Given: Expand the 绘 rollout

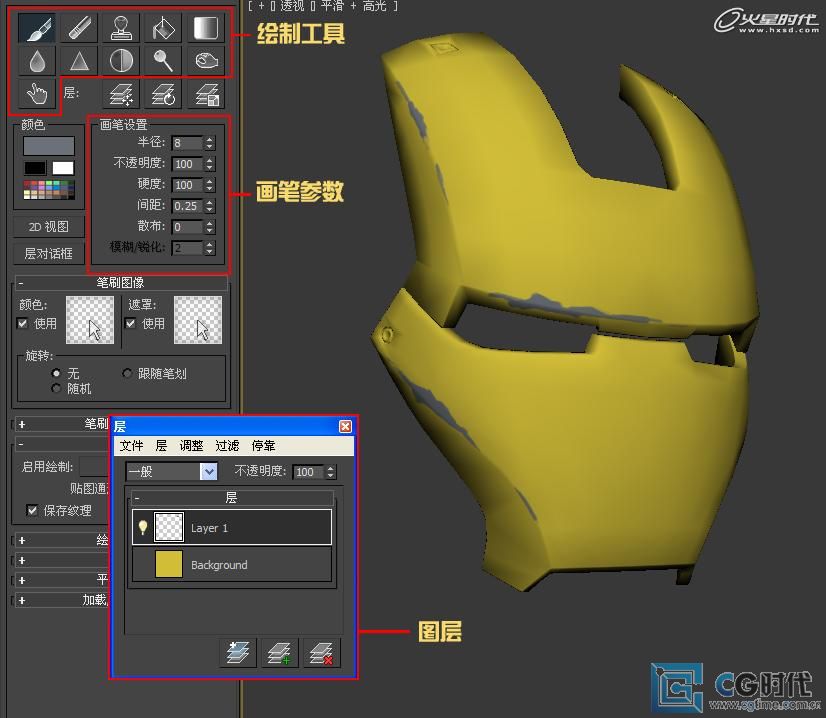Looking at the screenshot, I should click(x=22, y=540).
